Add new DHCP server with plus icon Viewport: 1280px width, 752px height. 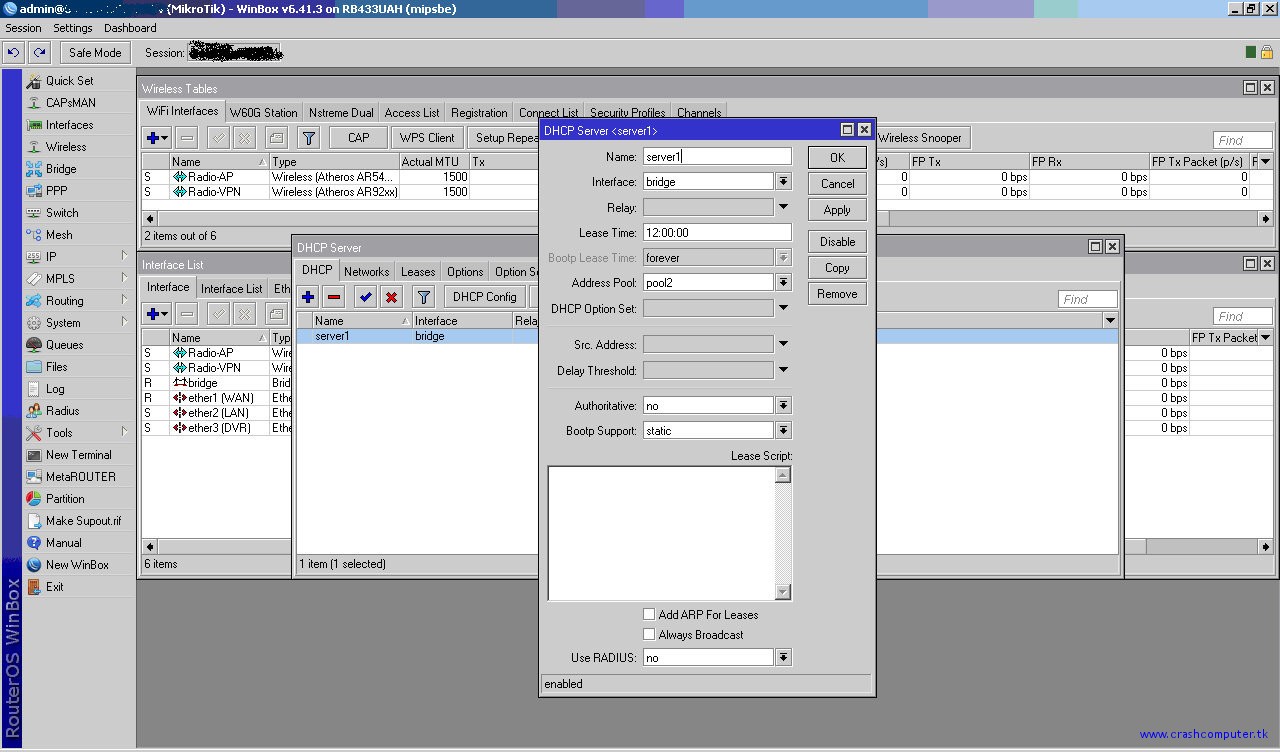click(x=308, y=297)
